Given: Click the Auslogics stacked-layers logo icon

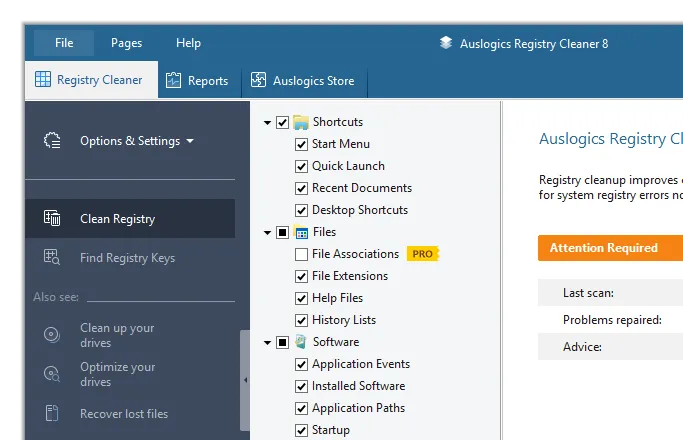Looking at the screenshot, I should (x=446, y=43).
